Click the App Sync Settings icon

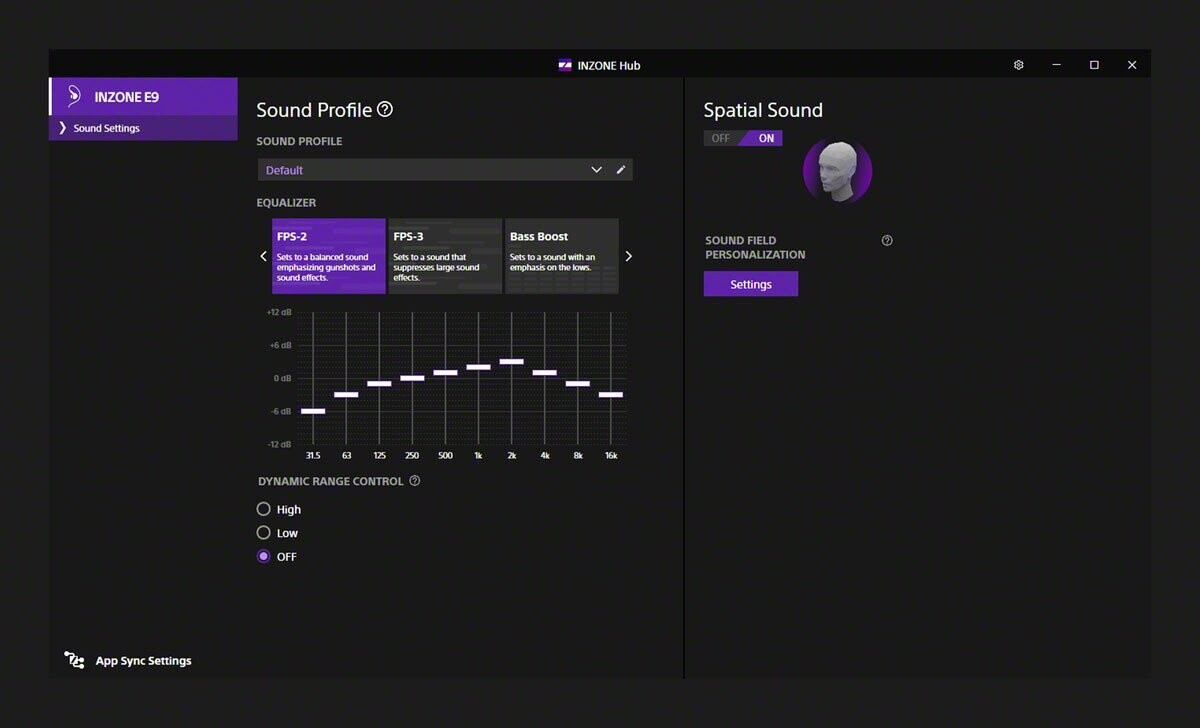point(74,660)
